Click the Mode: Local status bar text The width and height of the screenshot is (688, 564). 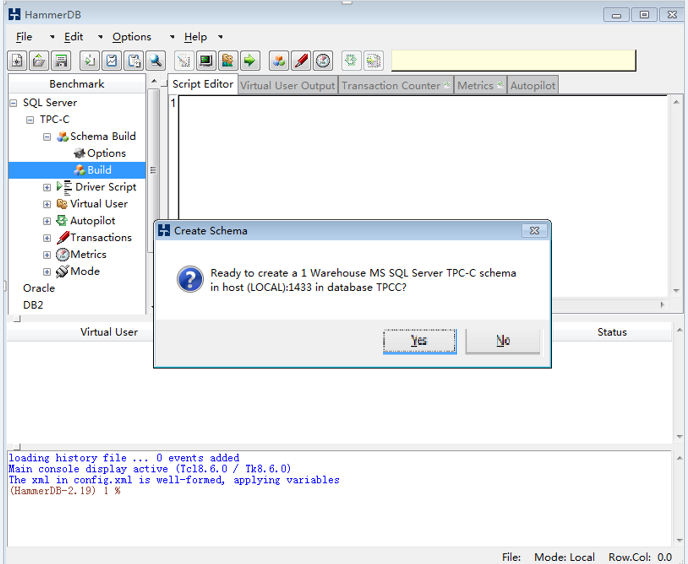tap(564, 557)
